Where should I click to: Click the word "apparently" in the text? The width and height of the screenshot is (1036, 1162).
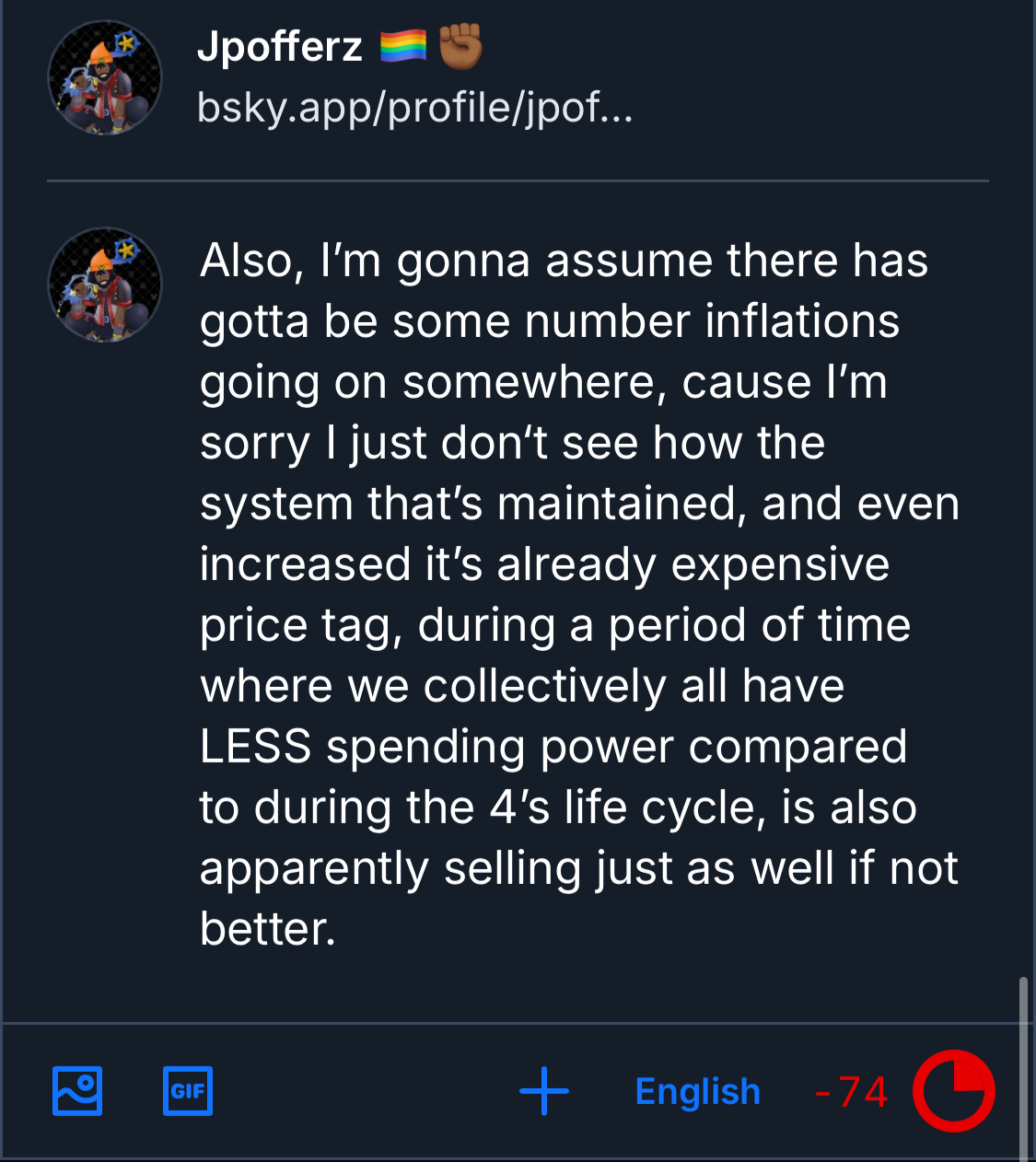click(314, 868)
